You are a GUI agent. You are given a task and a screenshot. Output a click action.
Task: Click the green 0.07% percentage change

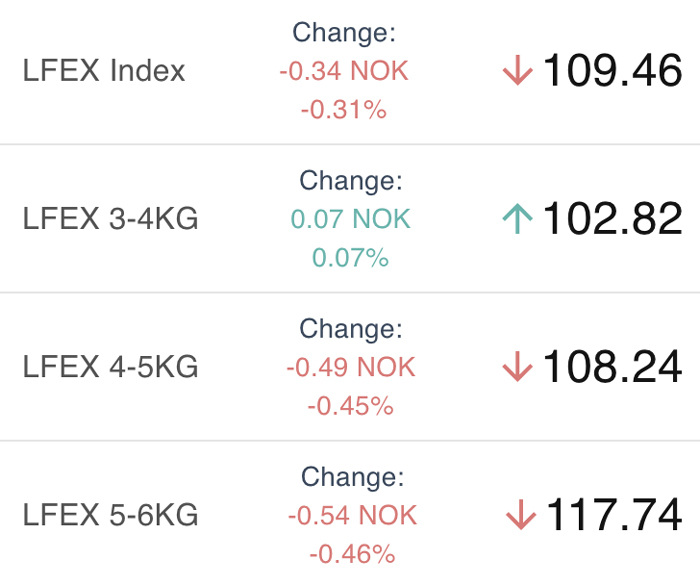point(350,258)
